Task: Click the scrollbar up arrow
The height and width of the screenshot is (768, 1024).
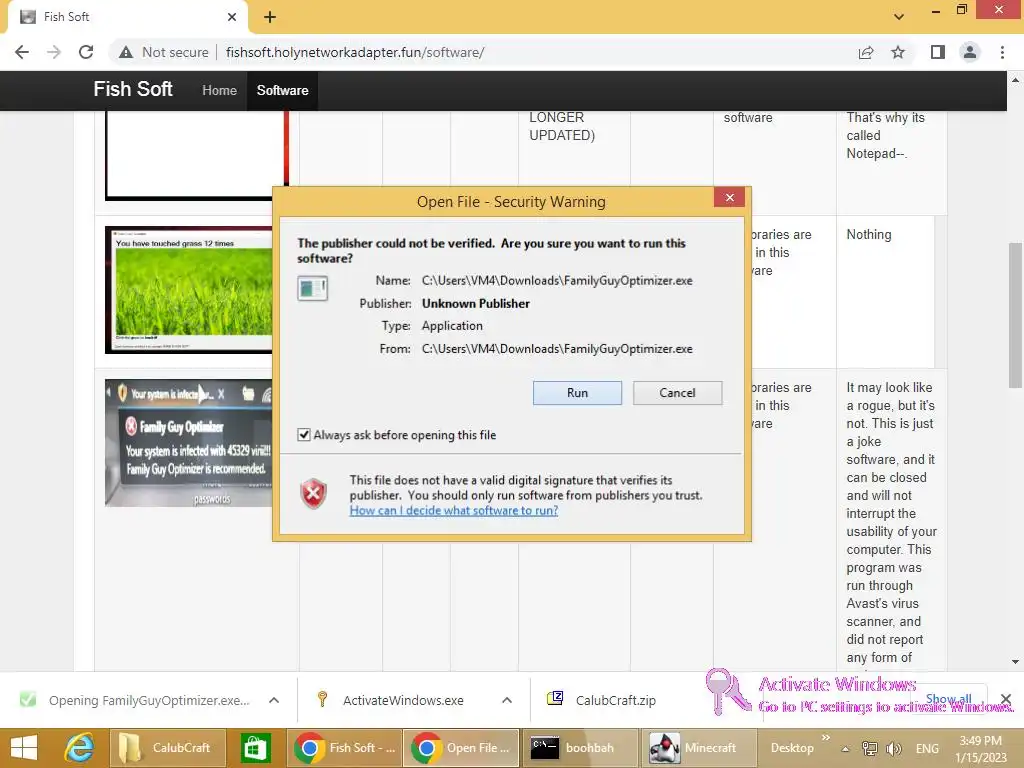Action: pos(1015,80)
